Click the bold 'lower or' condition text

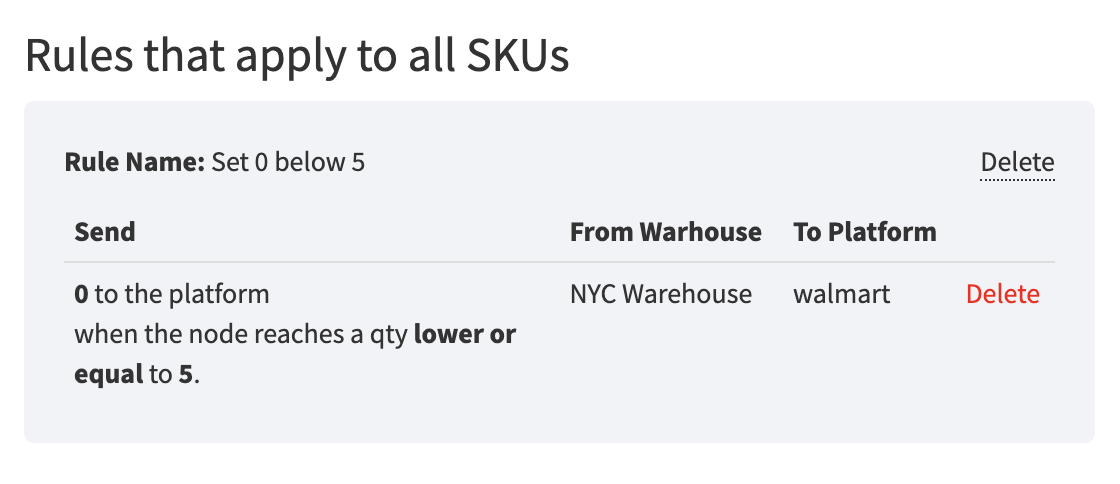coord(465,334)
